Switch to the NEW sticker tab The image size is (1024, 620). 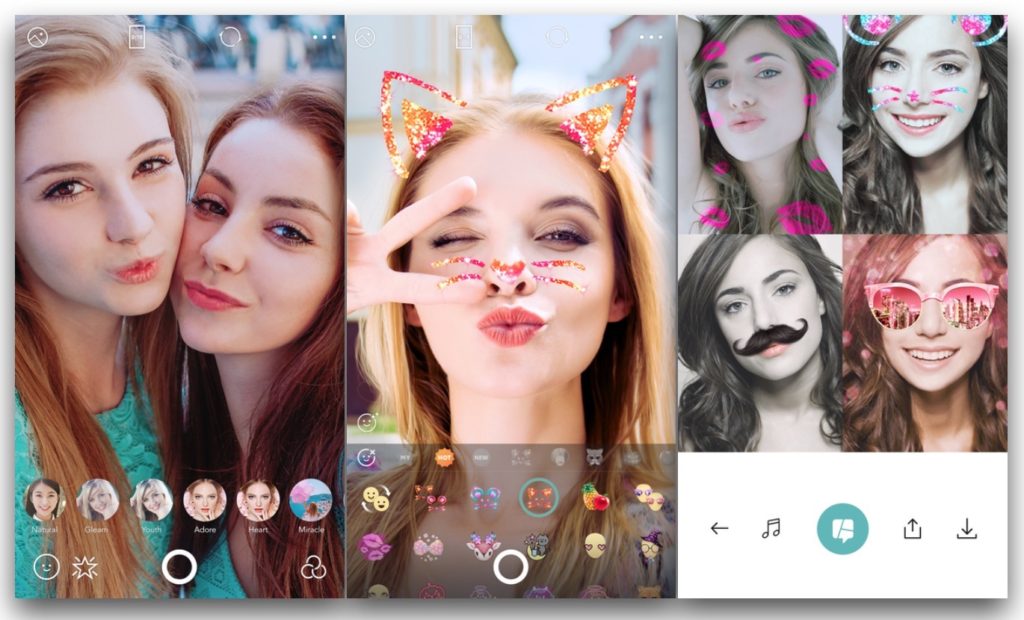tap(481, 457)
